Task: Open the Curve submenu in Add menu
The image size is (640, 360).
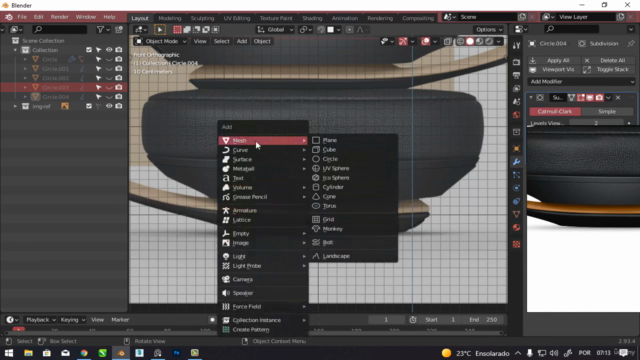Action: pyautogui.click(x=263, y=150)
